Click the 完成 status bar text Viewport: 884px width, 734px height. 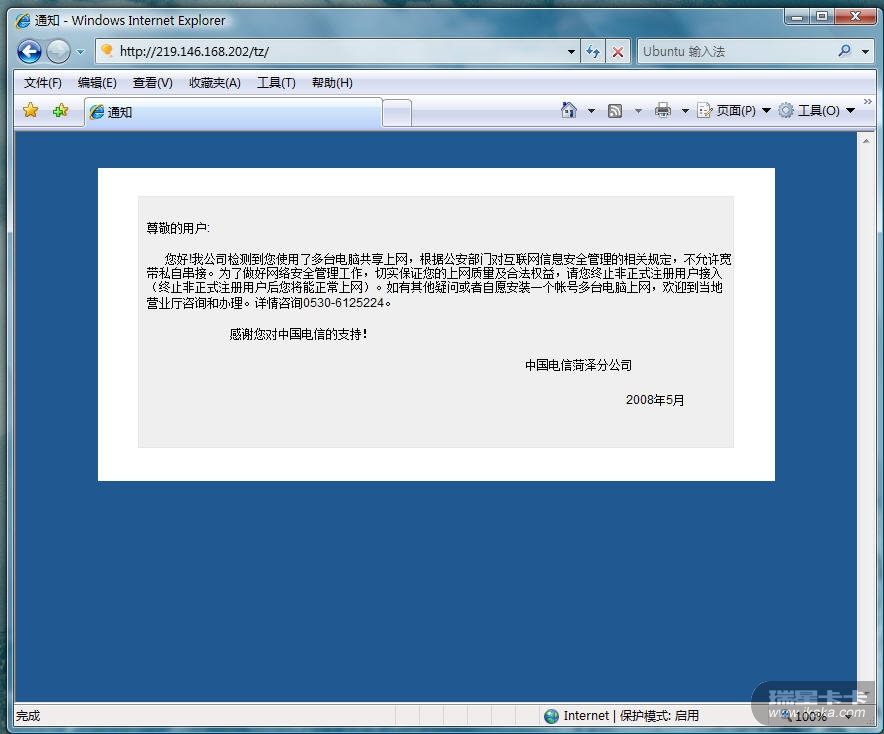(x=28, y=716)
